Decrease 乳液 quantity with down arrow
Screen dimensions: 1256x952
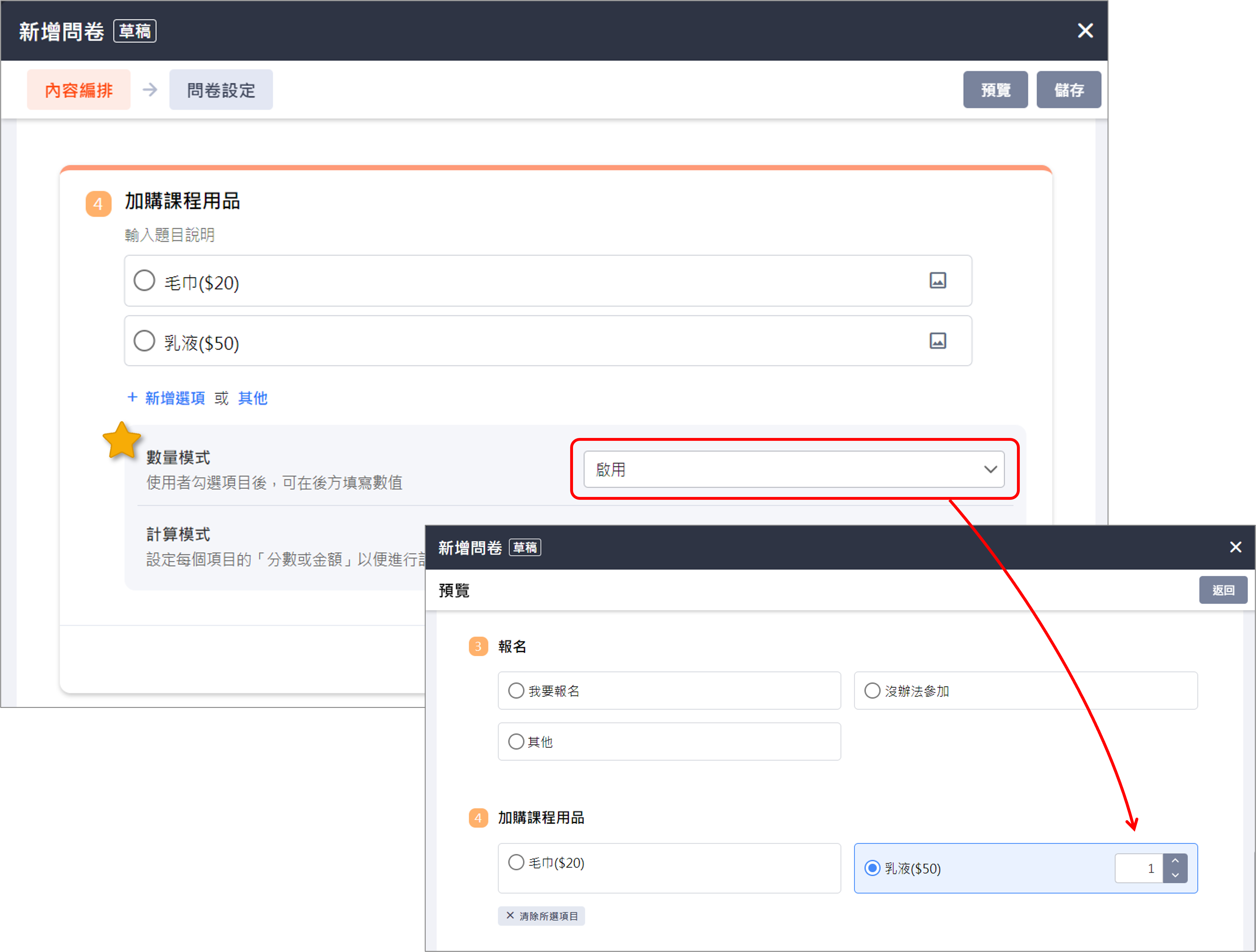[1175, 875]
